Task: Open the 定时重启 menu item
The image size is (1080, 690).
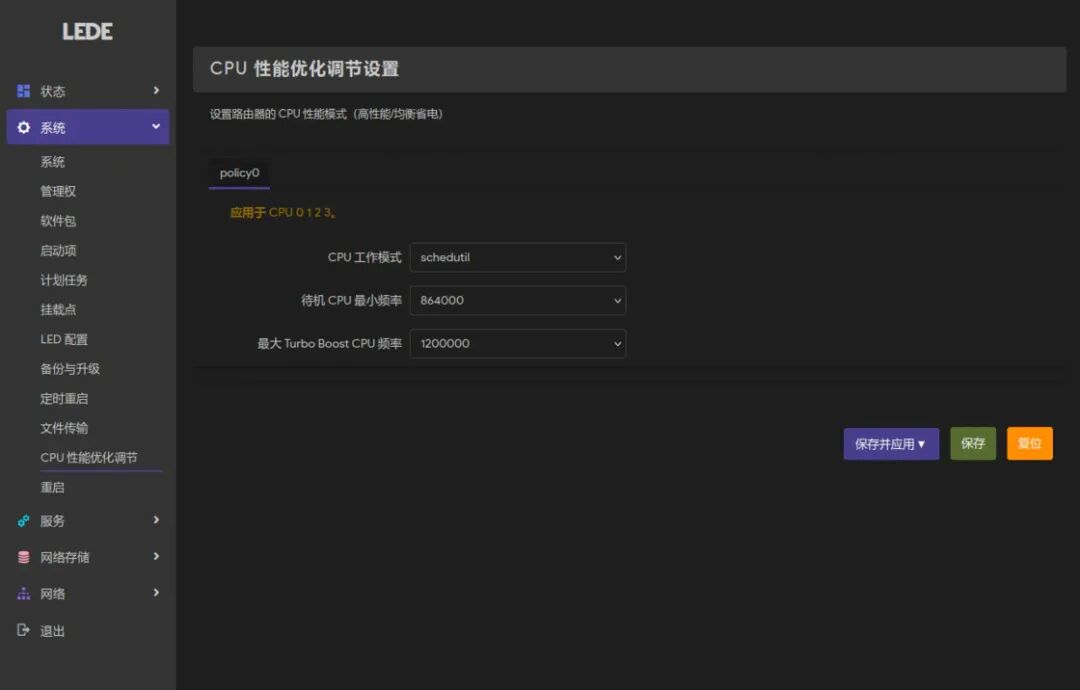Action: [x=64, y=399]
